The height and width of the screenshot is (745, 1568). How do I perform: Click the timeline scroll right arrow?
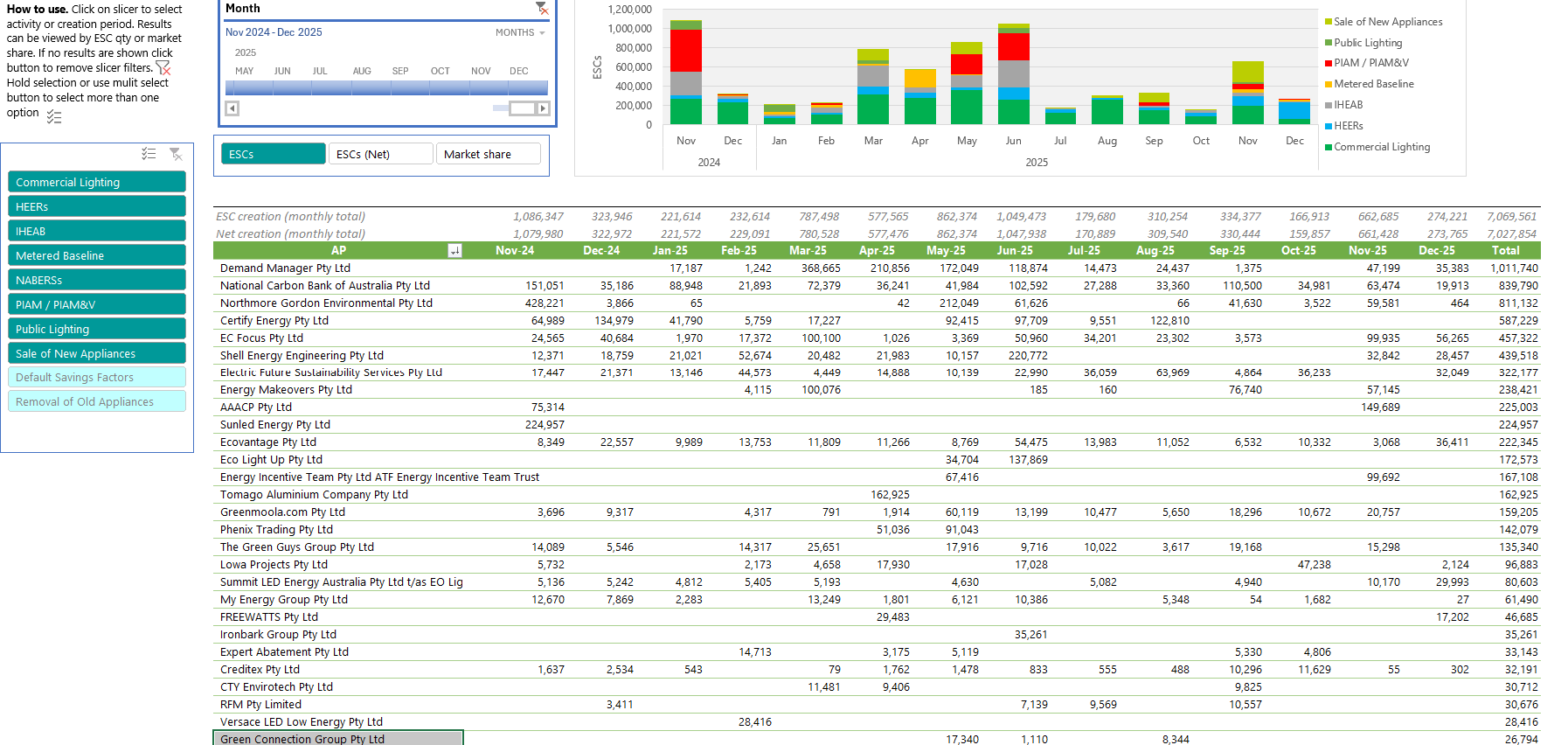(543, 108)
